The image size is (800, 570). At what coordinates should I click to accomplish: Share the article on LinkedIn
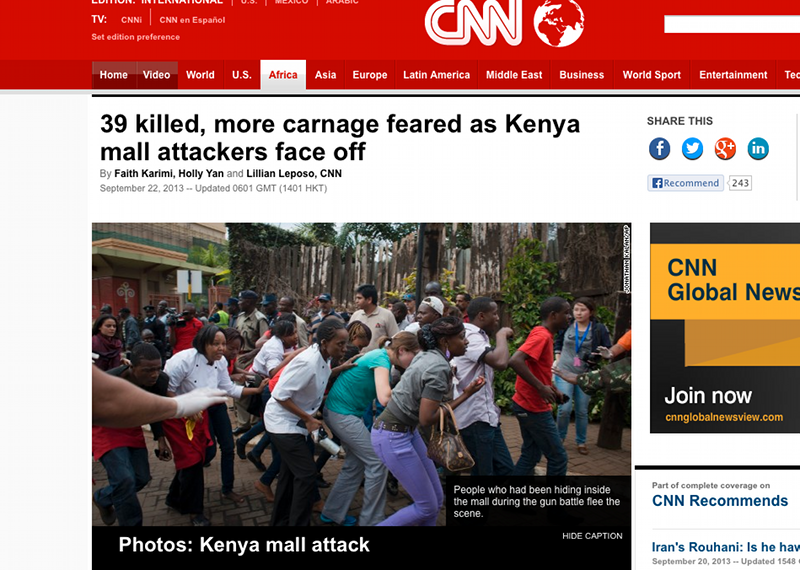tap(758, 149)
